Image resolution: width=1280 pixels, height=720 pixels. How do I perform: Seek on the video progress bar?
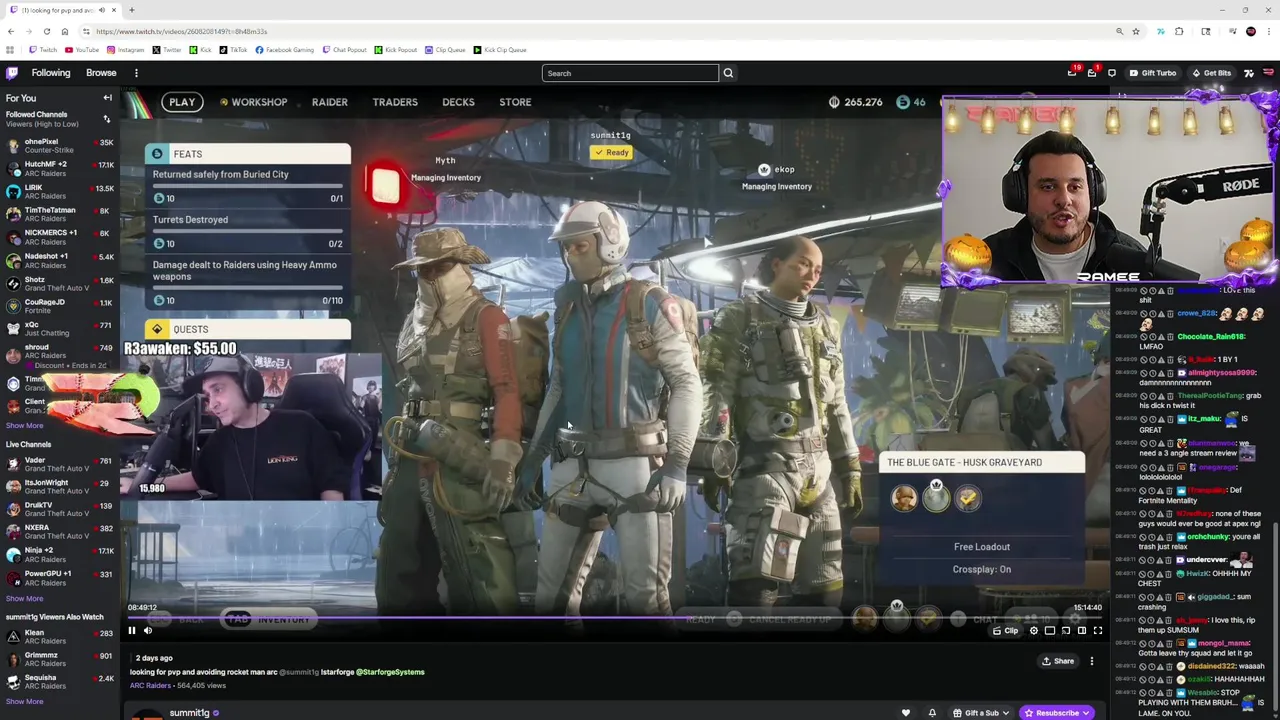click(615, 616)
